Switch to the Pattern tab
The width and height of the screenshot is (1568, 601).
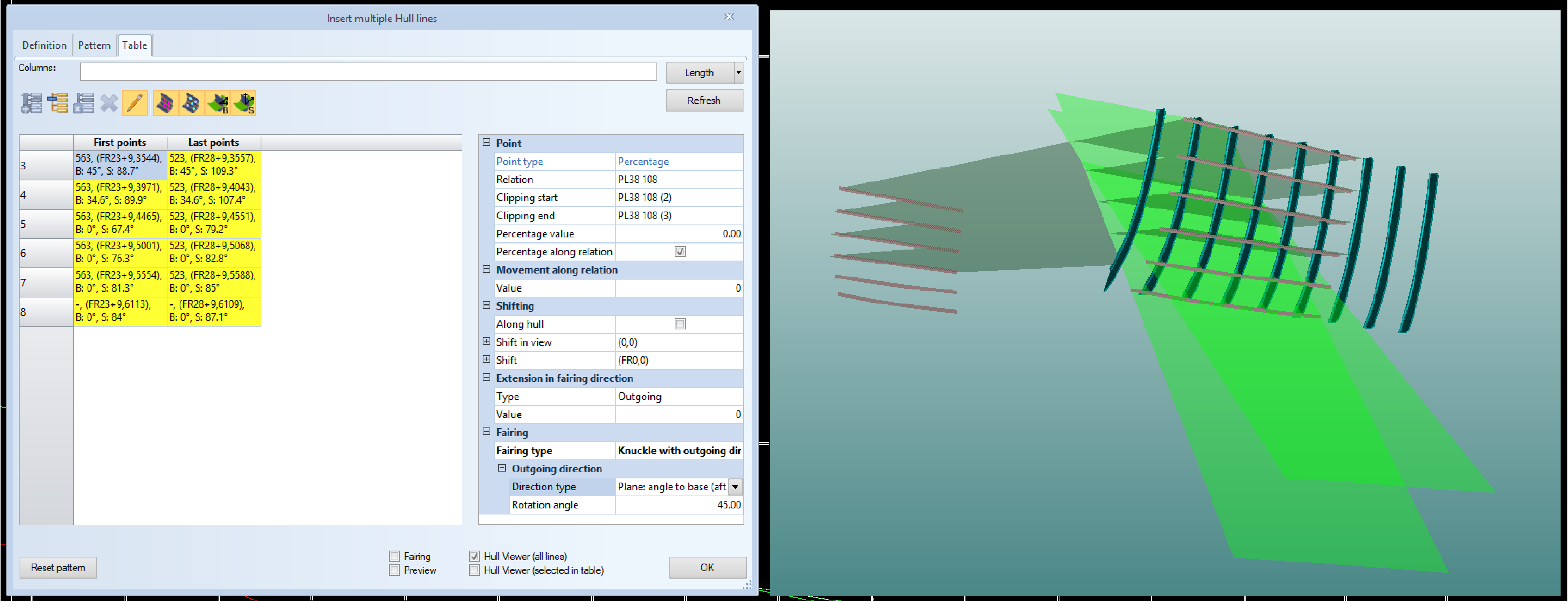[94, 45]
